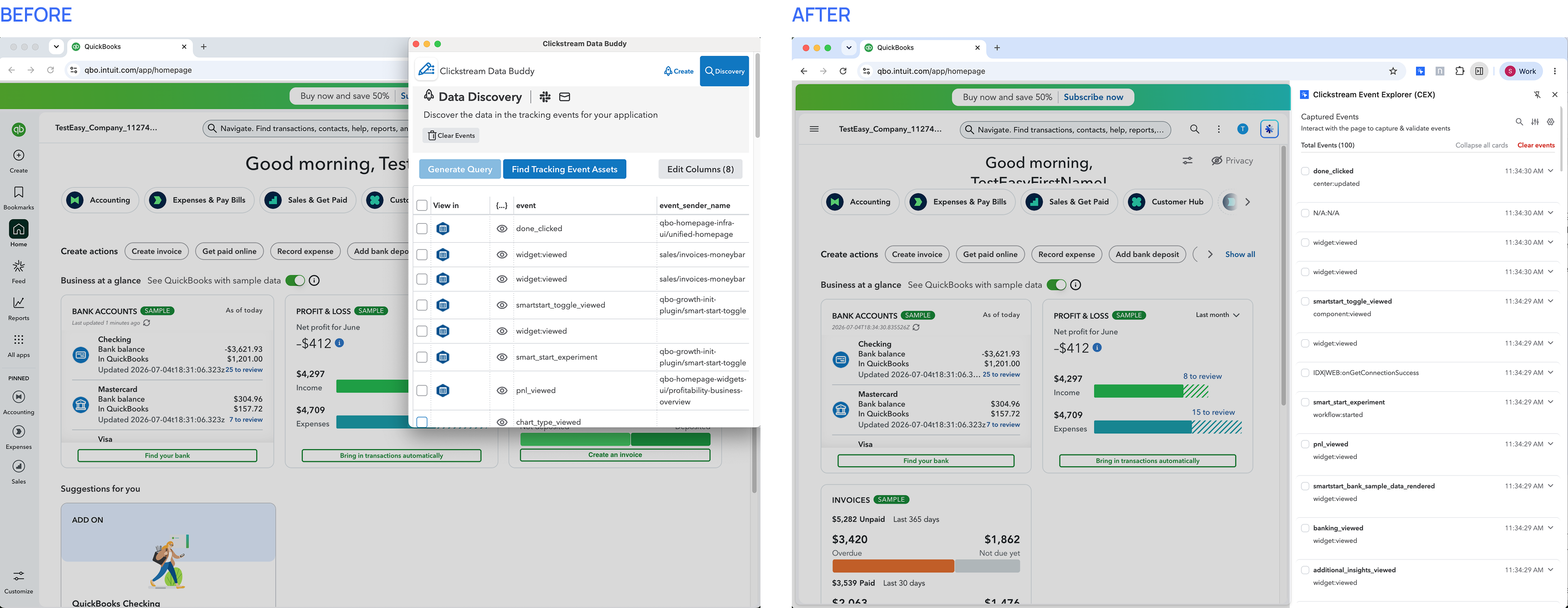Click red Clear events link in CEX panel

pyautogui.click(x=1536, y=145)
